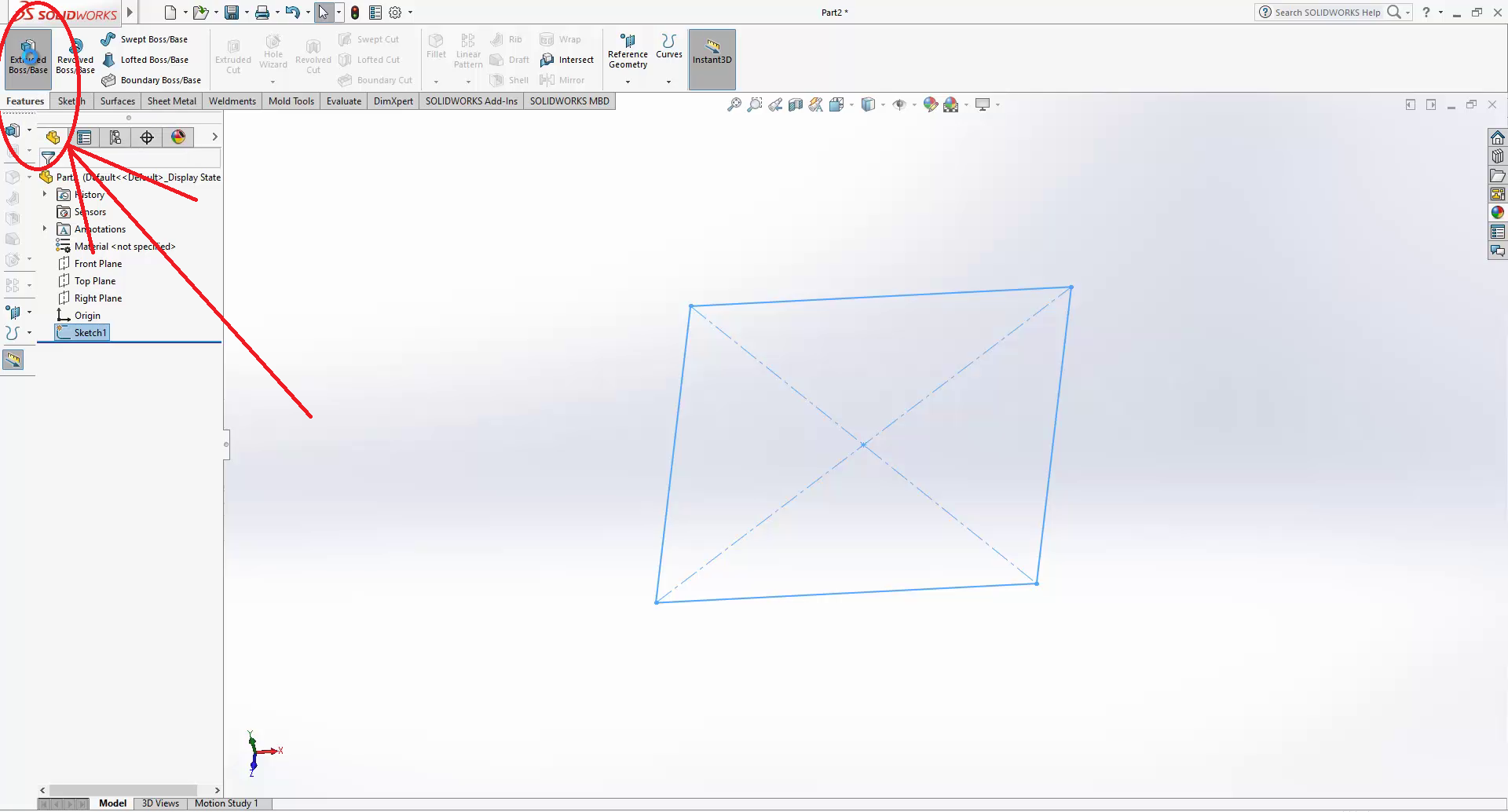Click the Zoom to Fit magnifier icon
This screenshot has height=812, width=1508.
click(734, 104)
